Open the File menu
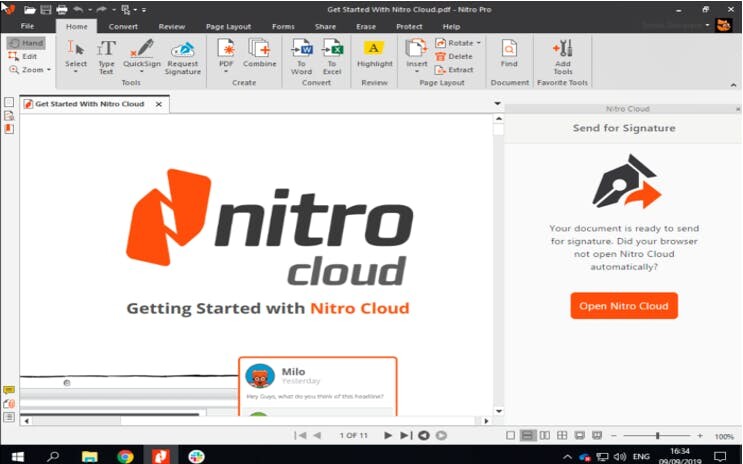 point(27,26)
